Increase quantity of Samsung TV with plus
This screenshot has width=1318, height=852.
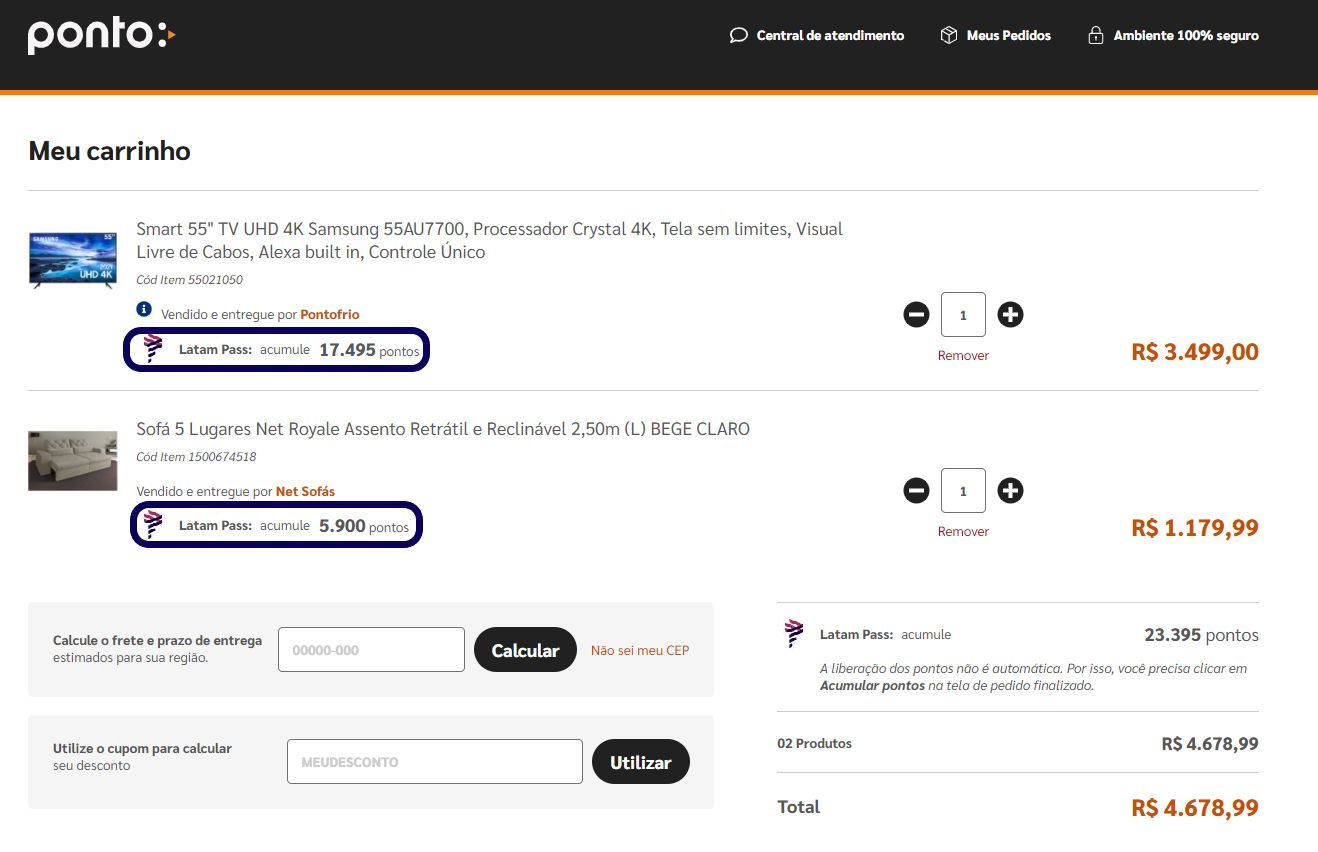[x=1010, y=315]
